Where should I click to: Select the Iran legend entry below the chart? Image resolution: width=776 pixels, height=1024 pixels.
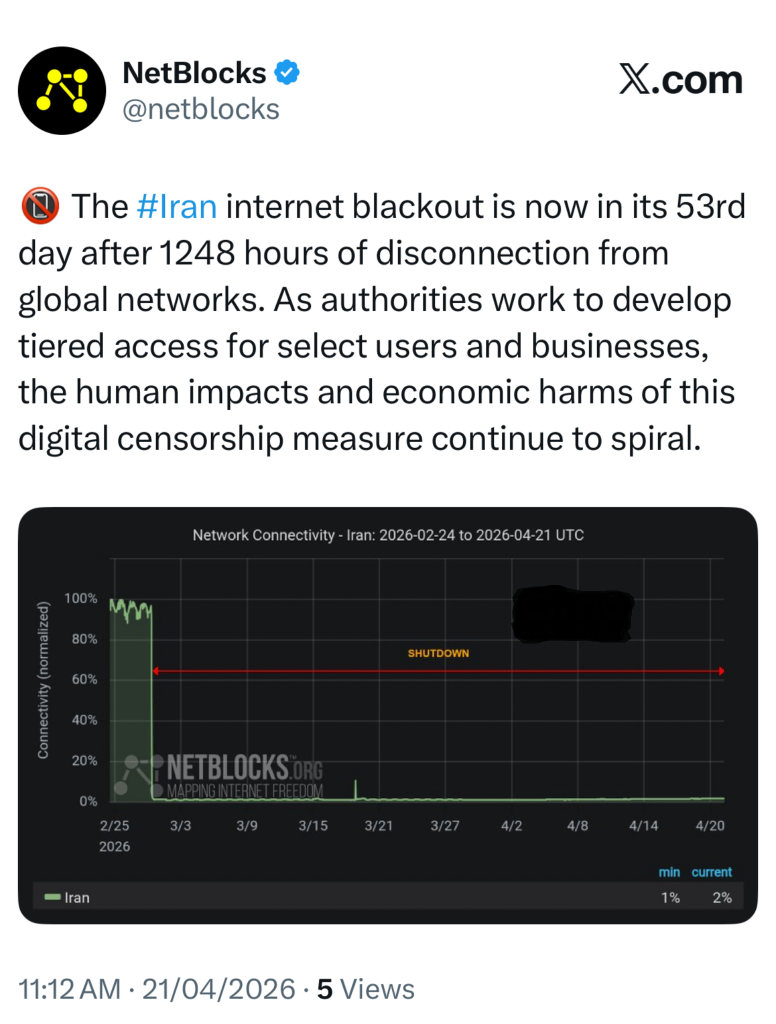[77, 897]
